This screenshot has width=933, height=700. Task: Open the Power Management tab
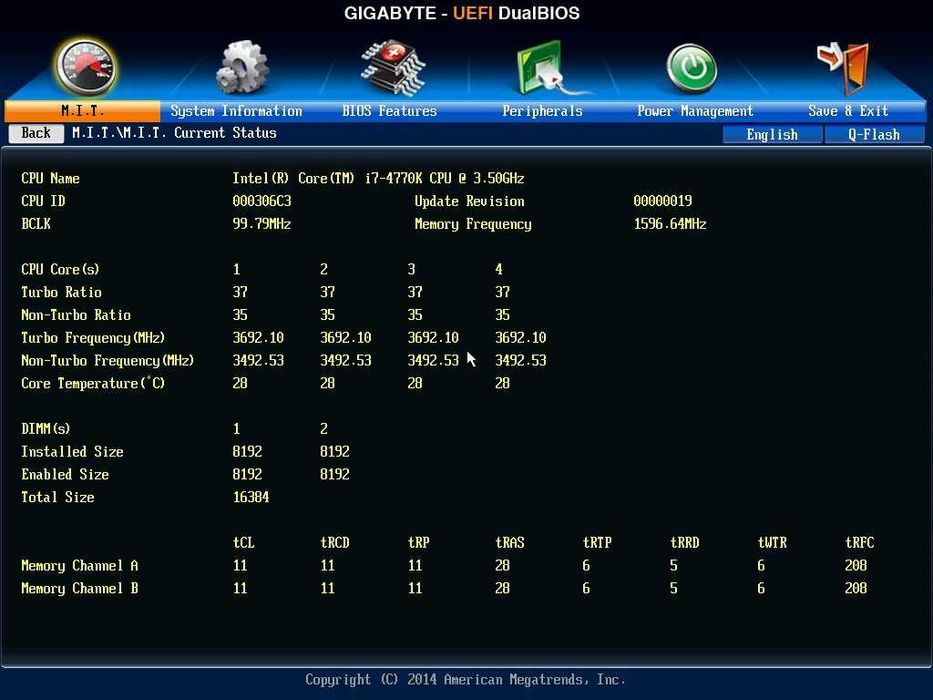coord(695,111)
